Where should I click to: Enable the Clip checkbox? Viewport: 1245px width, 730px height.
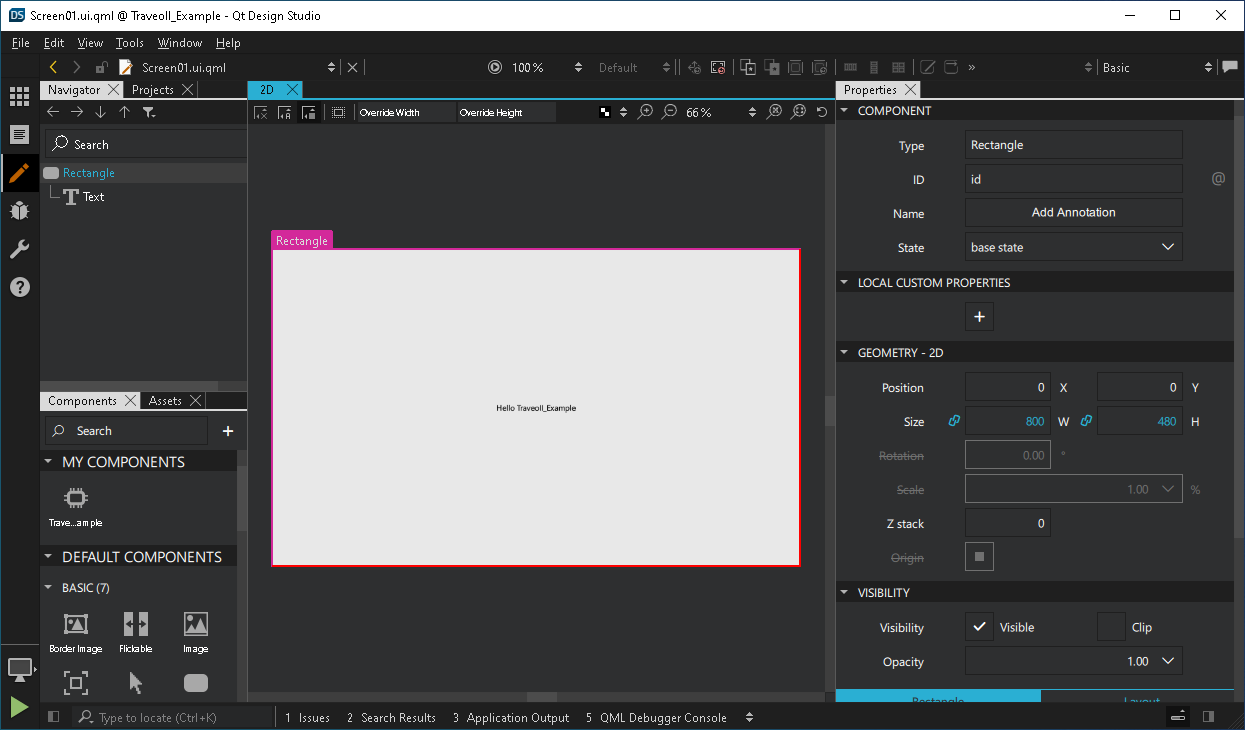point(1111,627)
